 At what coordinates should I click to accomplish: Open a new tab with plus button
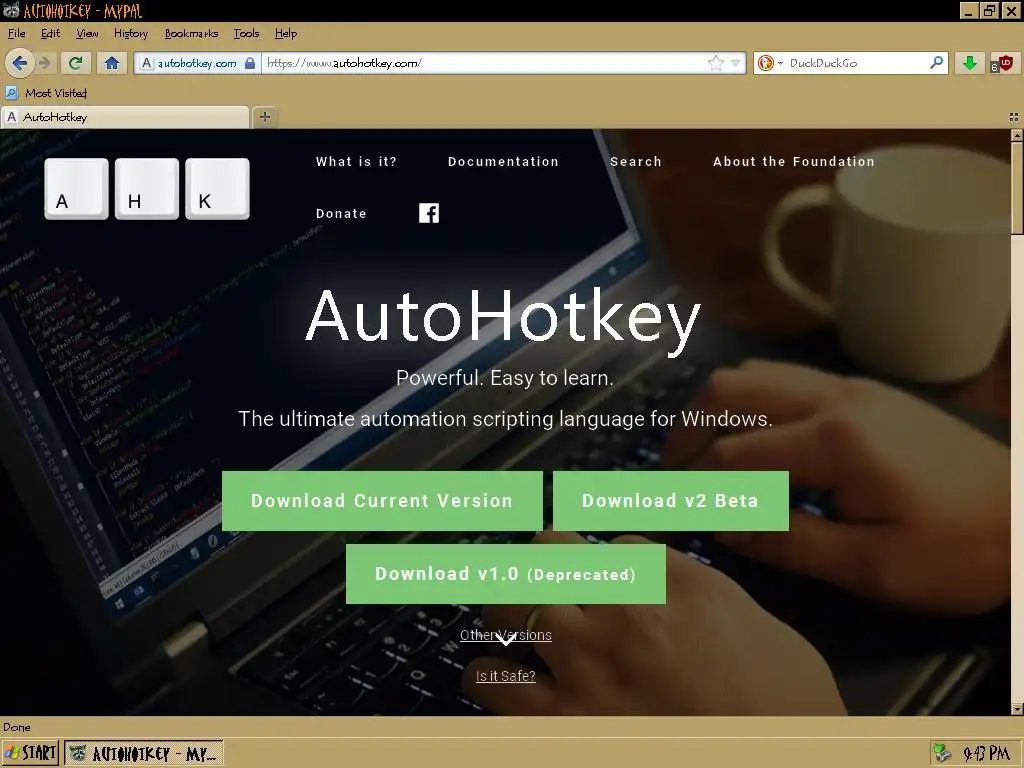264,117
